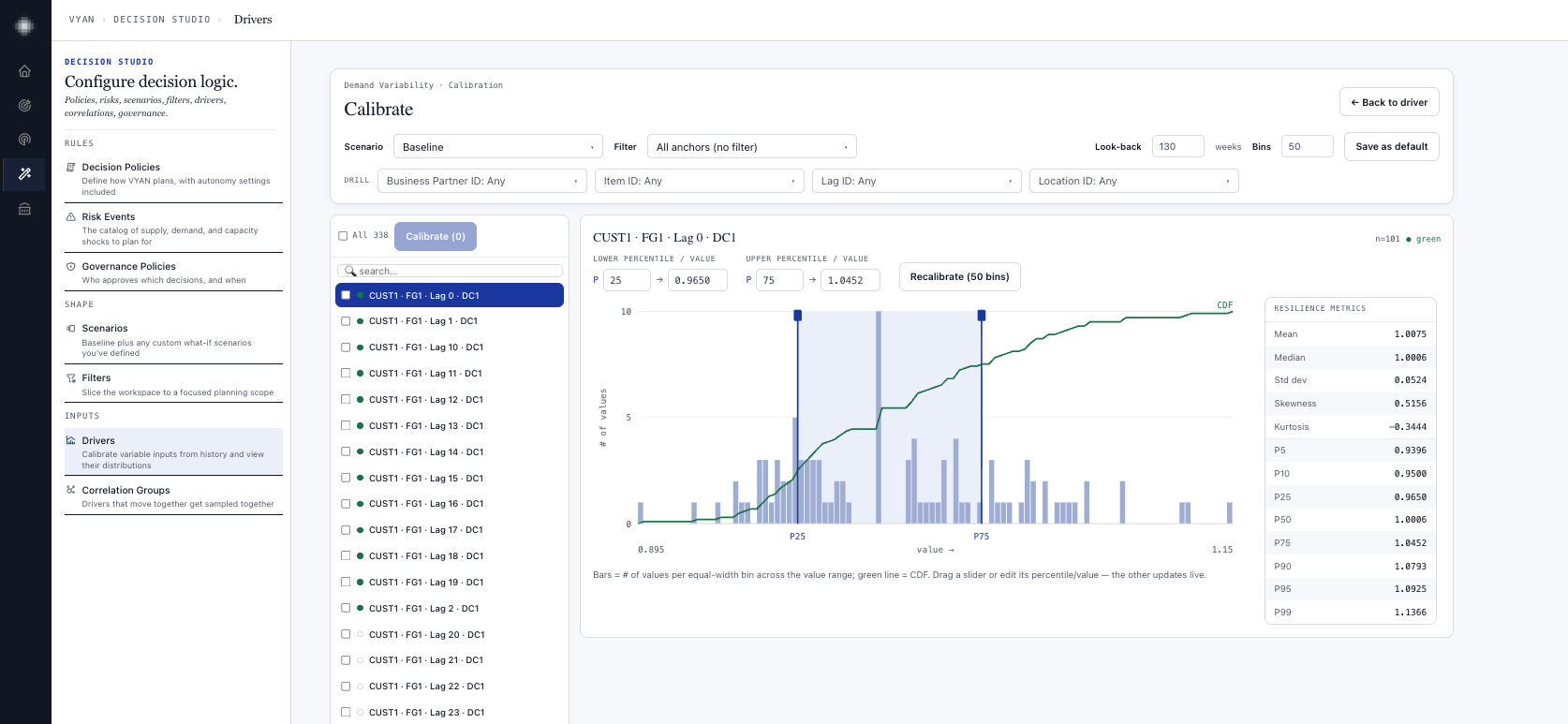Screen dimensions: 1568x724
Task: Click Calibrate (0) button
Action: pyautogui.click(x=436, y=236)
